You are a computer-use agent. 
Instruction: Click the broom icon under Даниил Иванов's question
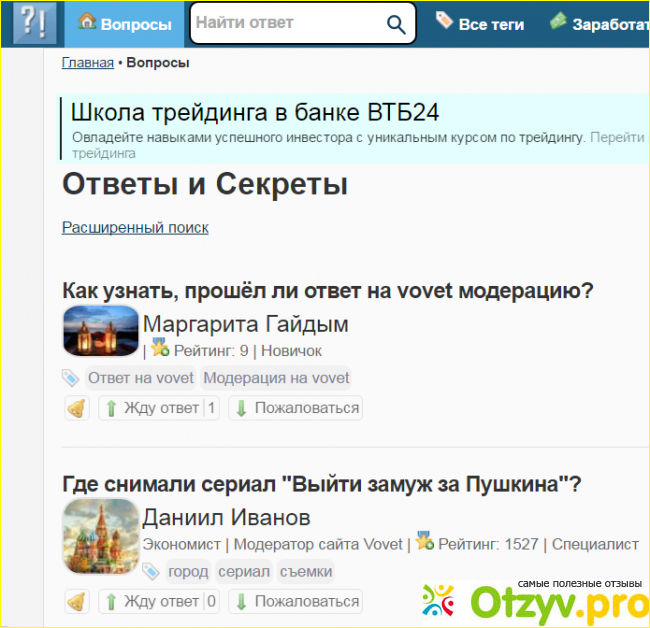pyautogui.click(x=76, y=601)
